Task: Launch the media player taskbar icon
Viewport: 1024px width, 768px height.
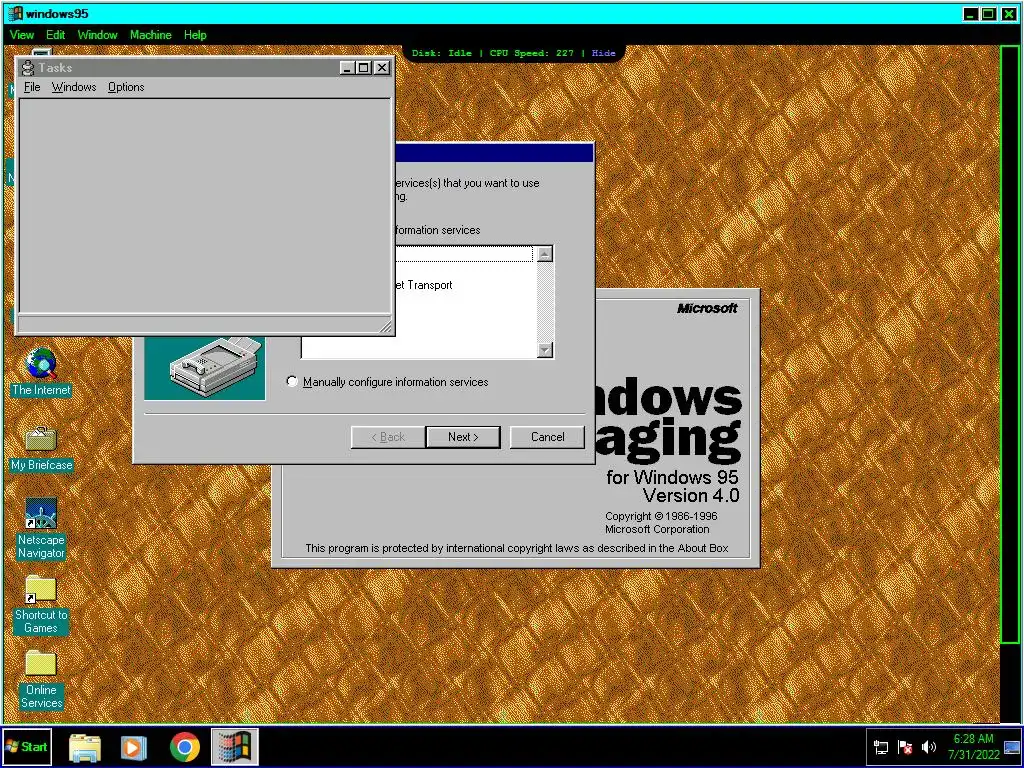Action: click(133, 746)
